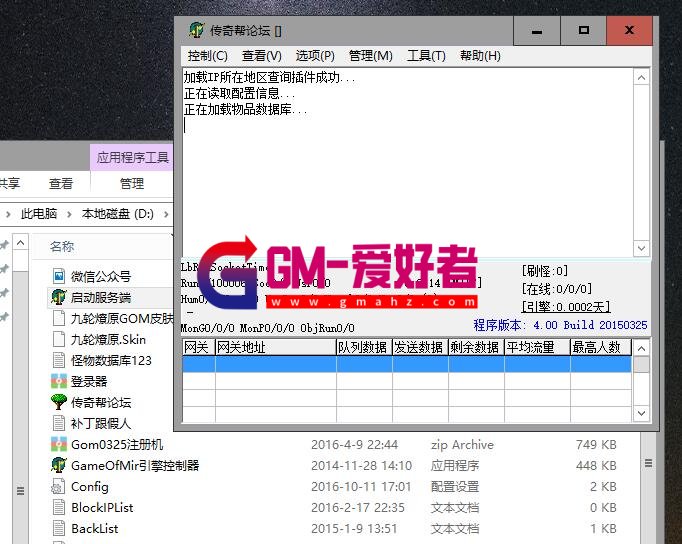The image size is (682, 544).
Task: Click the 传奇帮论坛 tree icon in file list
Action: point(59,402)
